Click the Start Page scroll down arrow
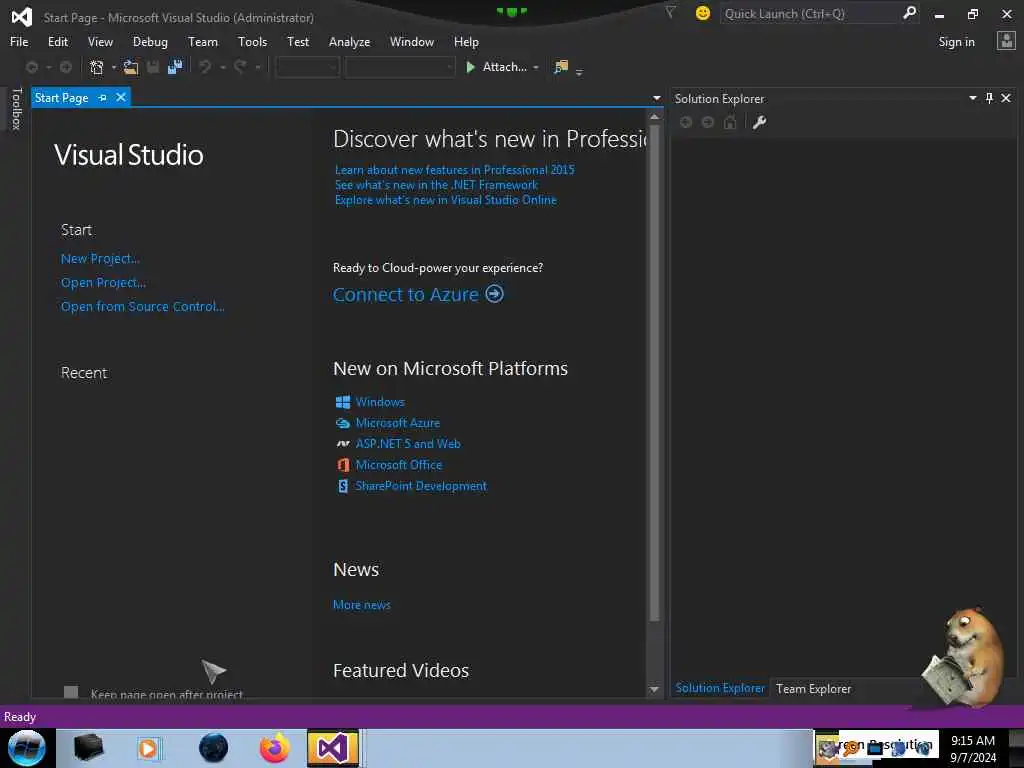 coord(654,690)
